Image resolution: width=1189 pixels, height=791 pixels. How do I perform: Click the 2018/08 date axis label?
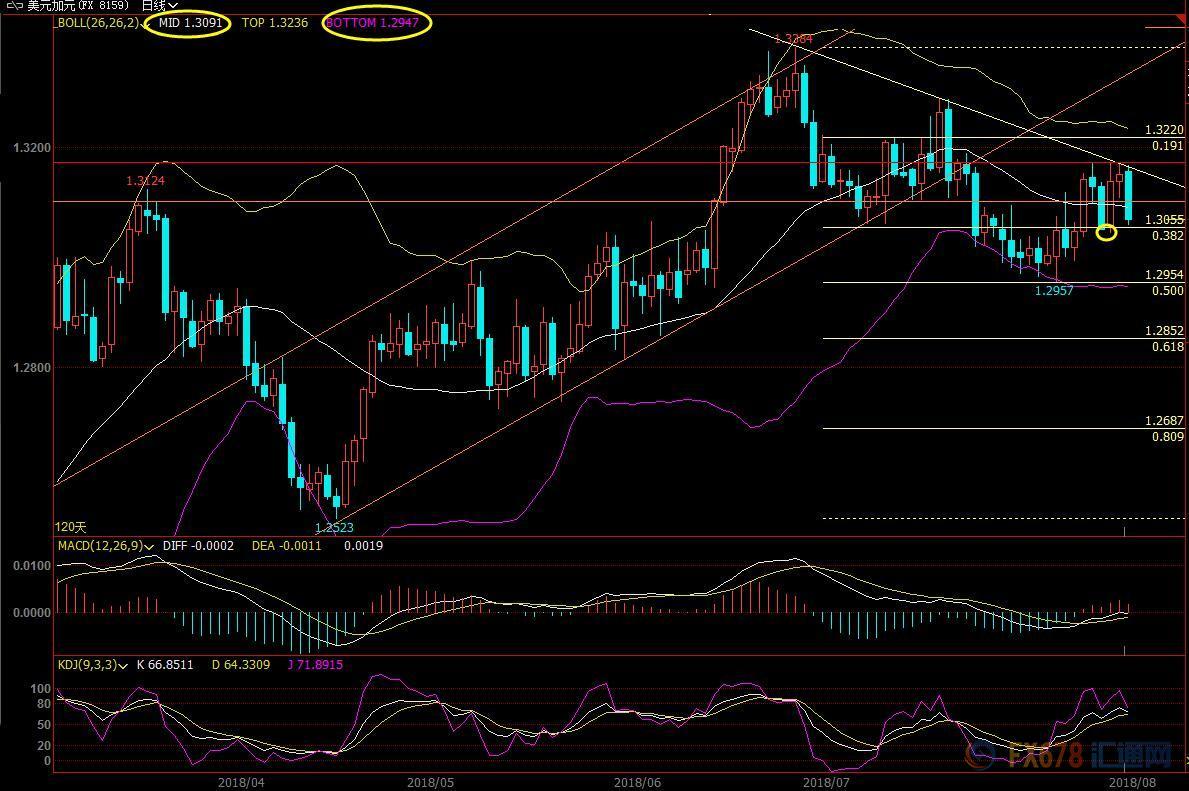(x=1132, y=782)
